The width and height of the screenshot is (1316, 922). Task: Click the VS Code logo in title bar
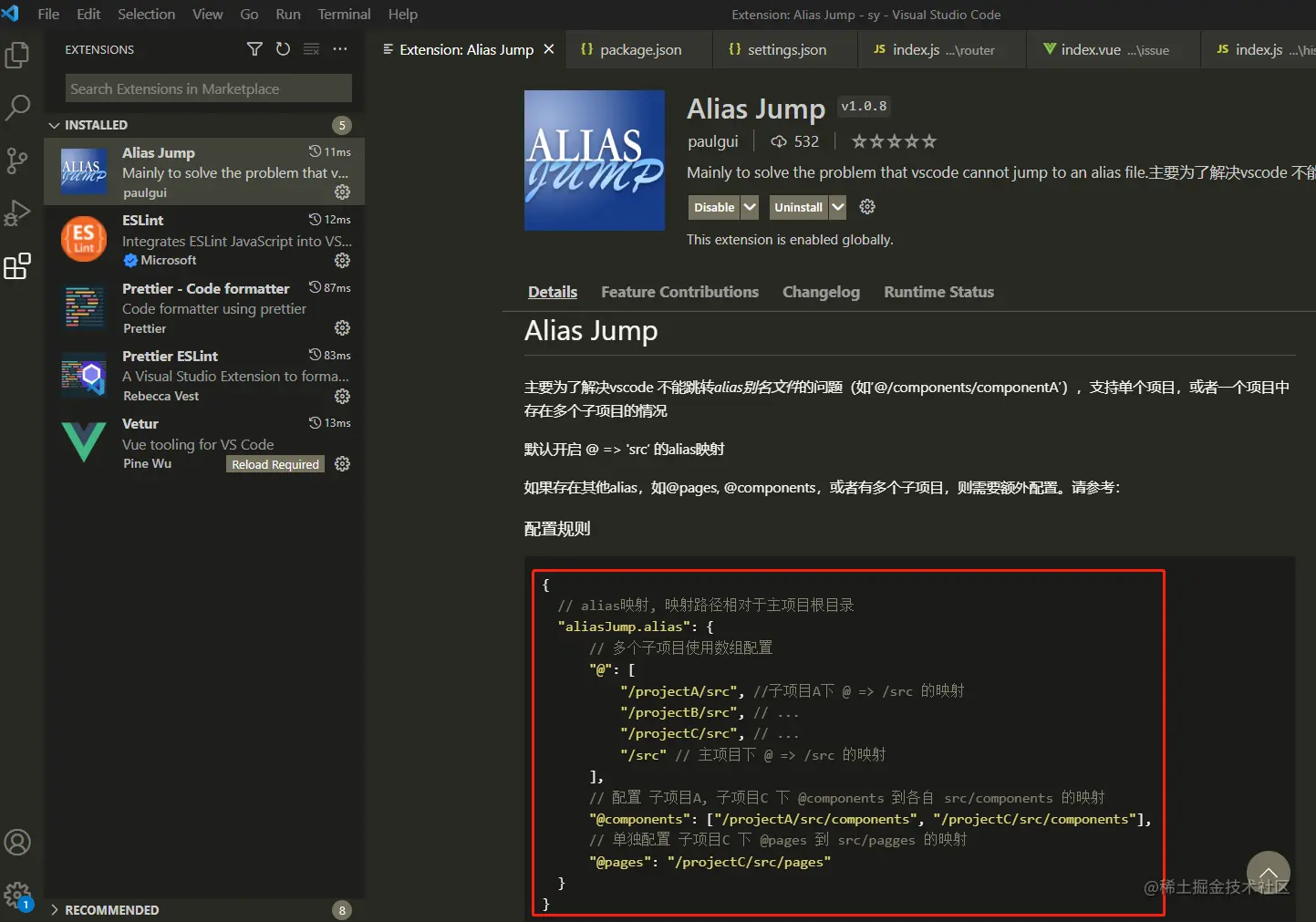tap(10, 14)
